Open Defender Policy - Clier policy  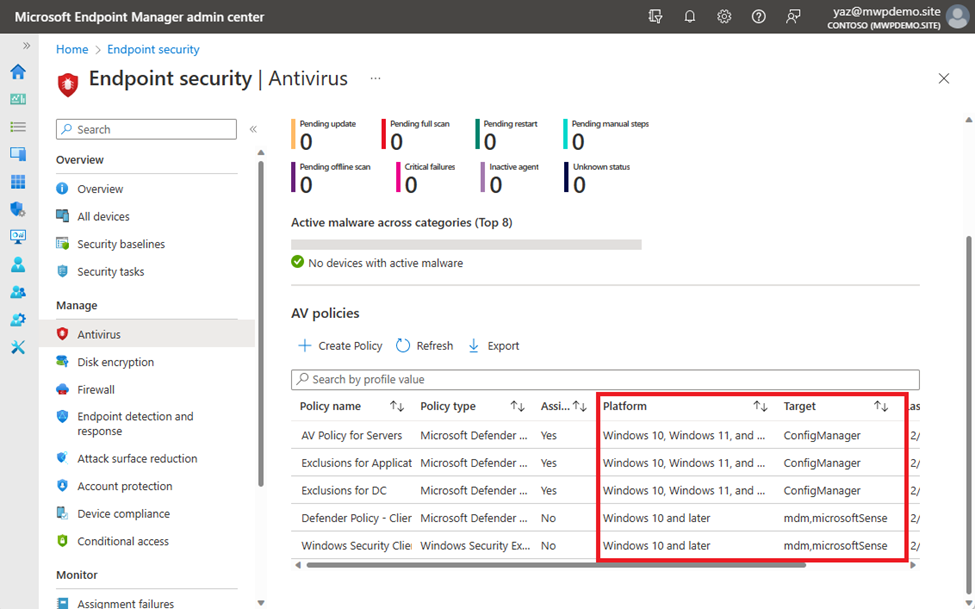coord(356,518)
